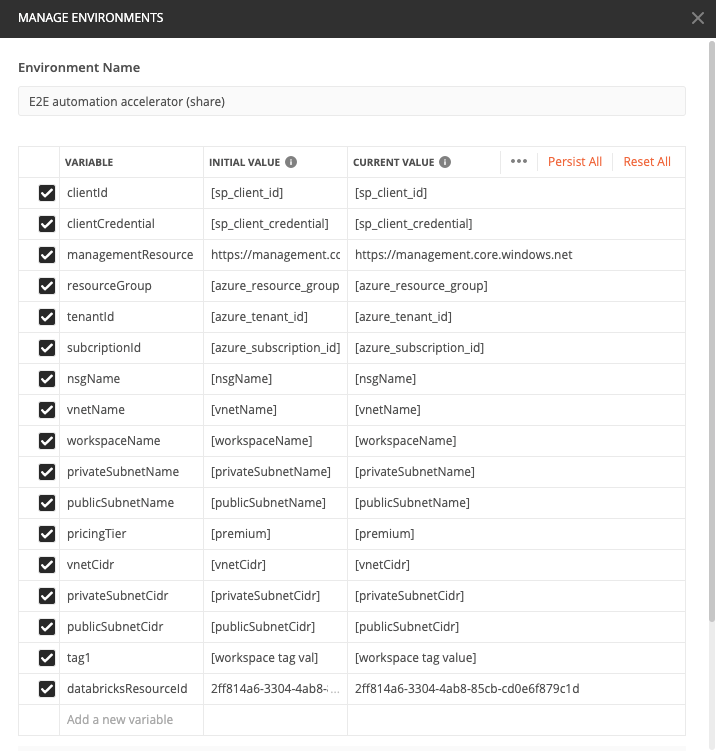Click the Current Value info icon
This screenshot has height=751, width=716.
coord(445,162)
